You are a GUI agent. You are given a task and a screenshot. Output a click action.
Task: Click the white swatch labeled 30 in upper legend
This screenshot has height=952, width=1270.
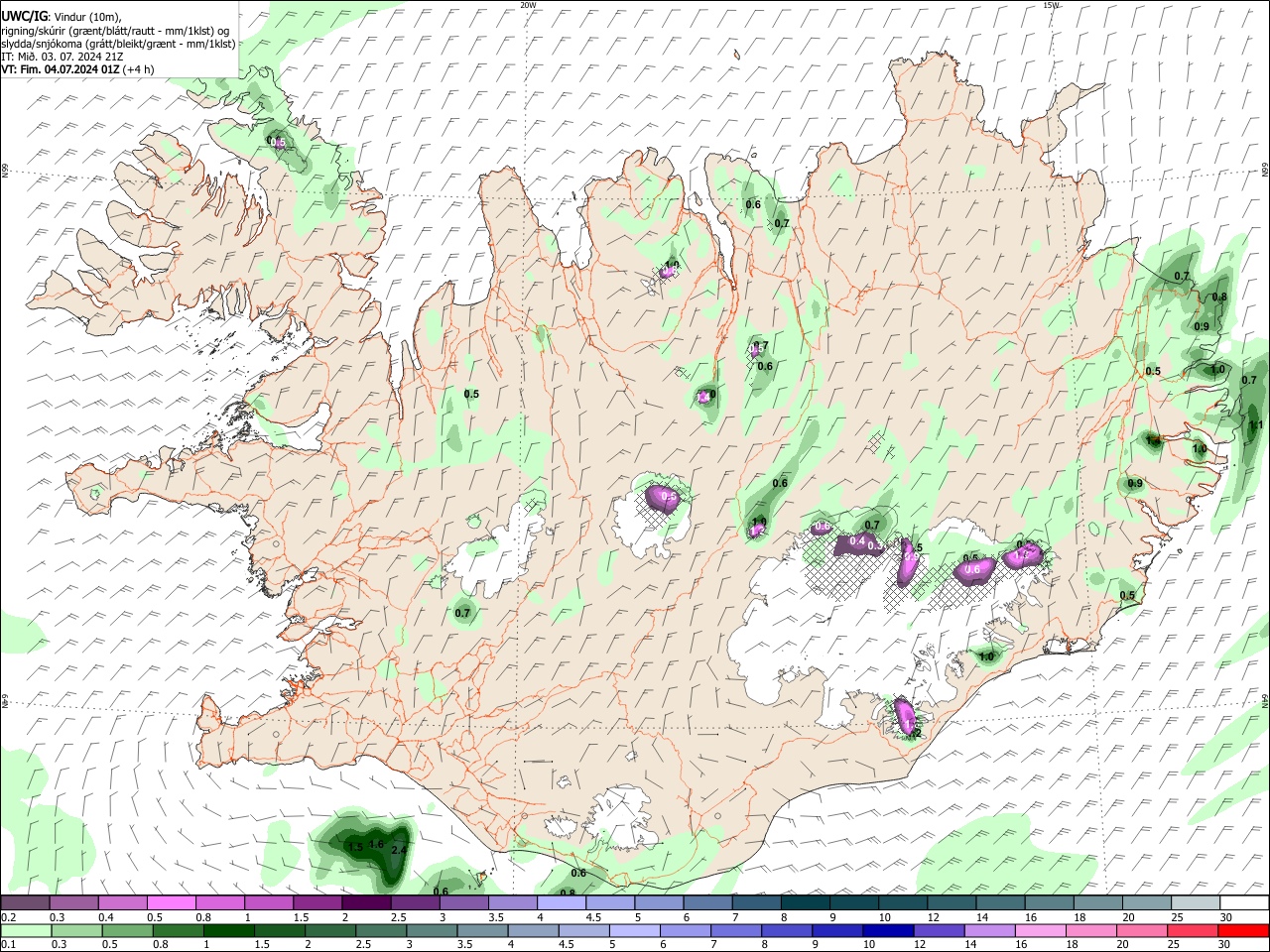[1245, 903]
